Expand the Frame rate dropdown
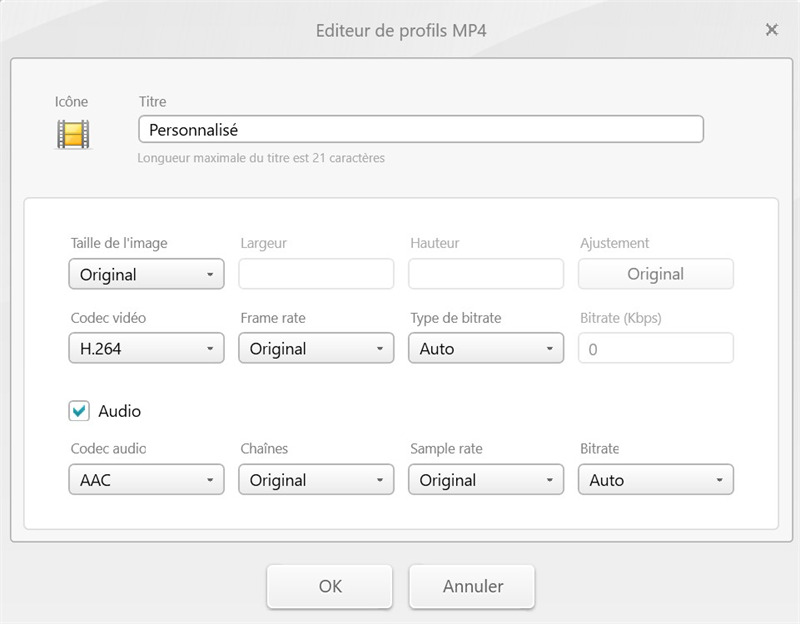Viewport: 800px width, 624px height. click(x=316, y=348)
